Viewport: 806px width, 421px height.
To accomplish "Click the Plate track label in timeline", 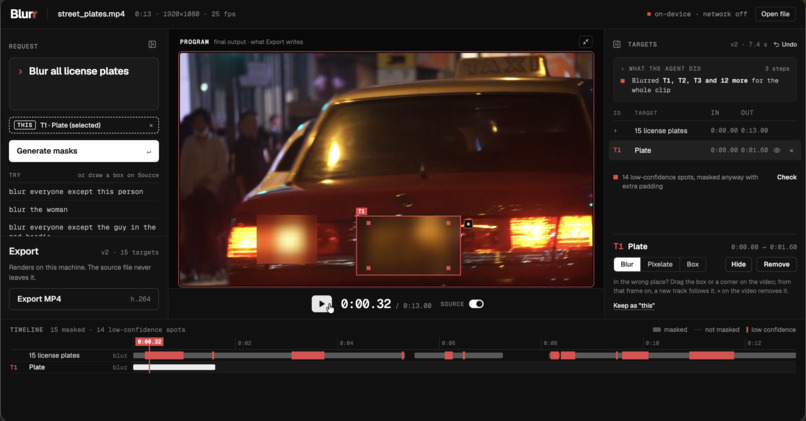I will pyautogui.click(x=36, y=367).
